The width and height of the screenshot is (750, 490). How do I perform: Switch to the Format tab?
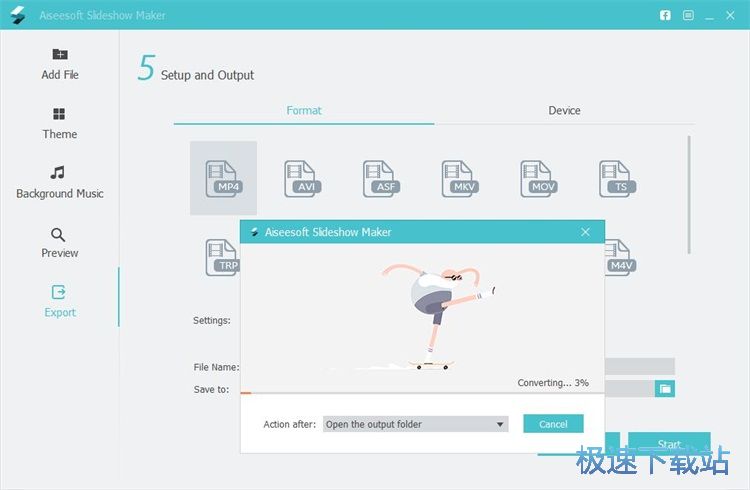pos(304,111)
